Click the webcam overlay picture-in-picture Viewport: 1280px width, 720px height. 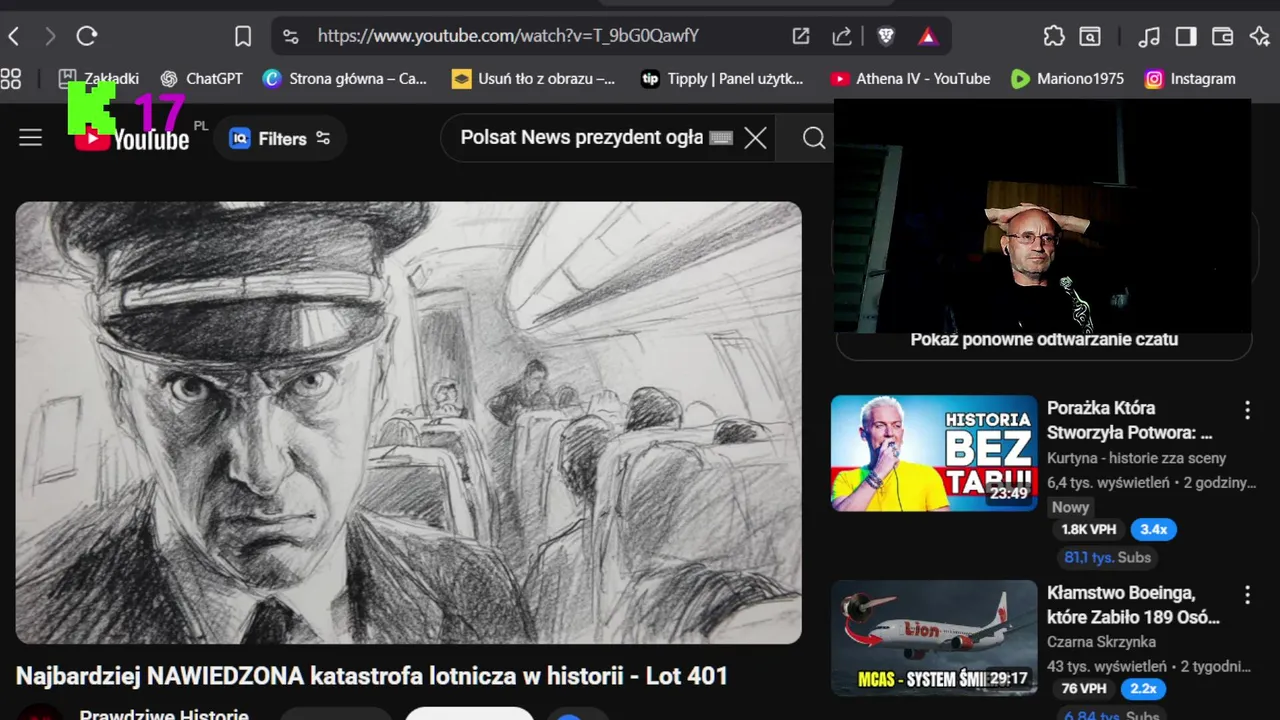point(1042,215)
